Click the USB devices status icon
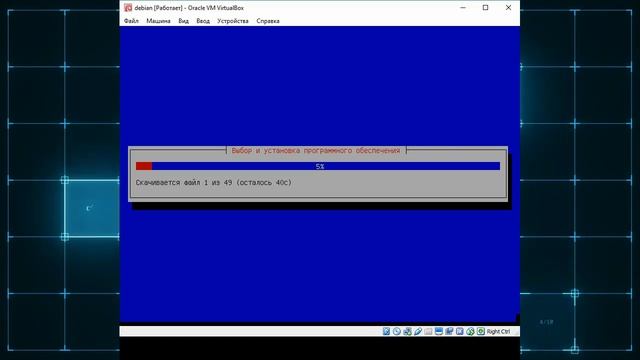The width and height of the screenshot is (640, 360). pos(418,331)
